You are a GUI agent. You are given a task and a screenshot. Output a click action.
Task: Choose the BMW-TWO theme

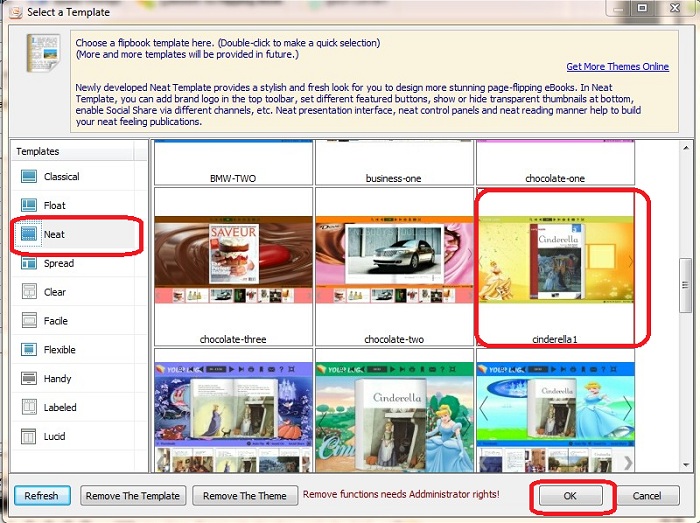pyautogui.click(x=233, y=162)
